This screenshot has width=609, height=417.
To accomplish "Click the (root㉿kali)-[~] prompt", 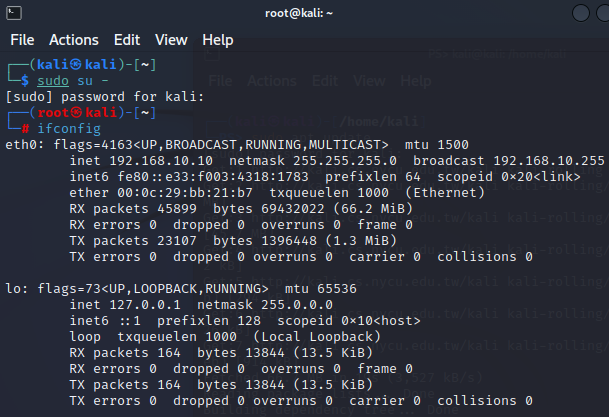I will [x=93, y=113].
